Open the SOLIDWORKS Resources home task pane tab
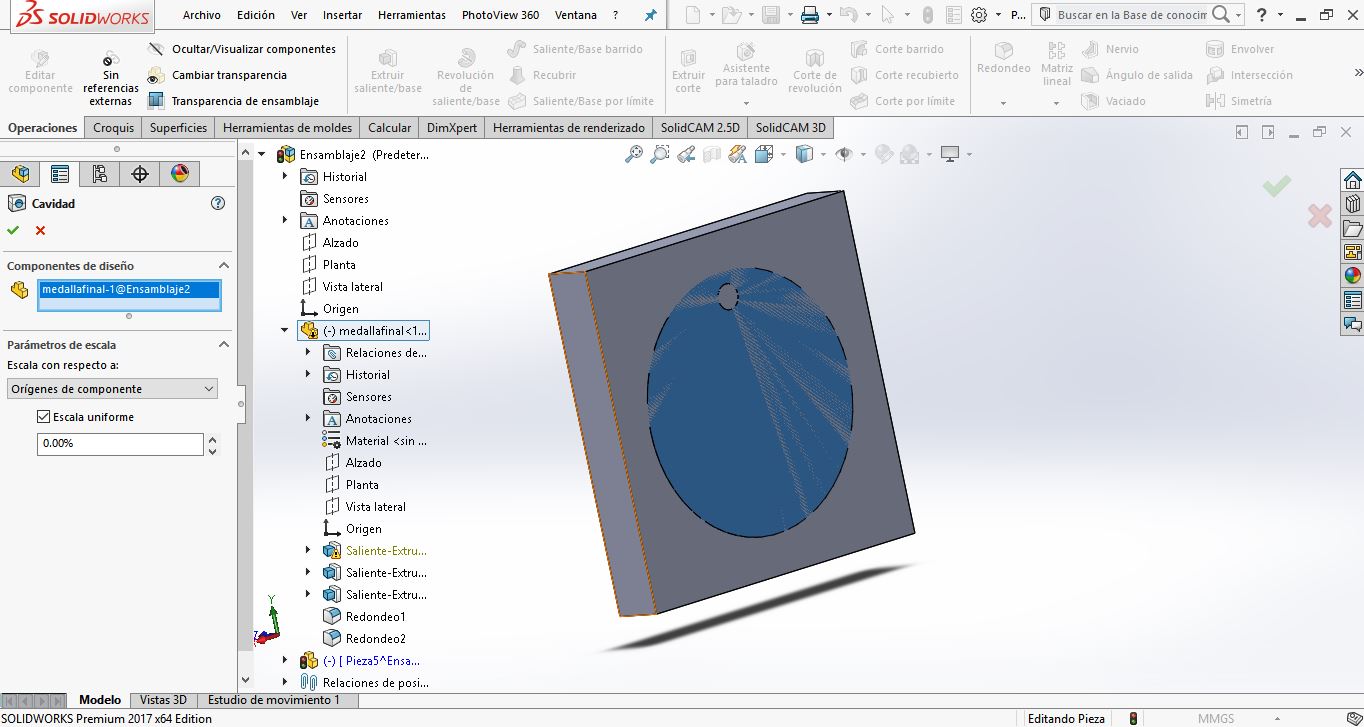Image resolution: width=1364 pixels, height=727 pixels. (x=1352, y=181)
